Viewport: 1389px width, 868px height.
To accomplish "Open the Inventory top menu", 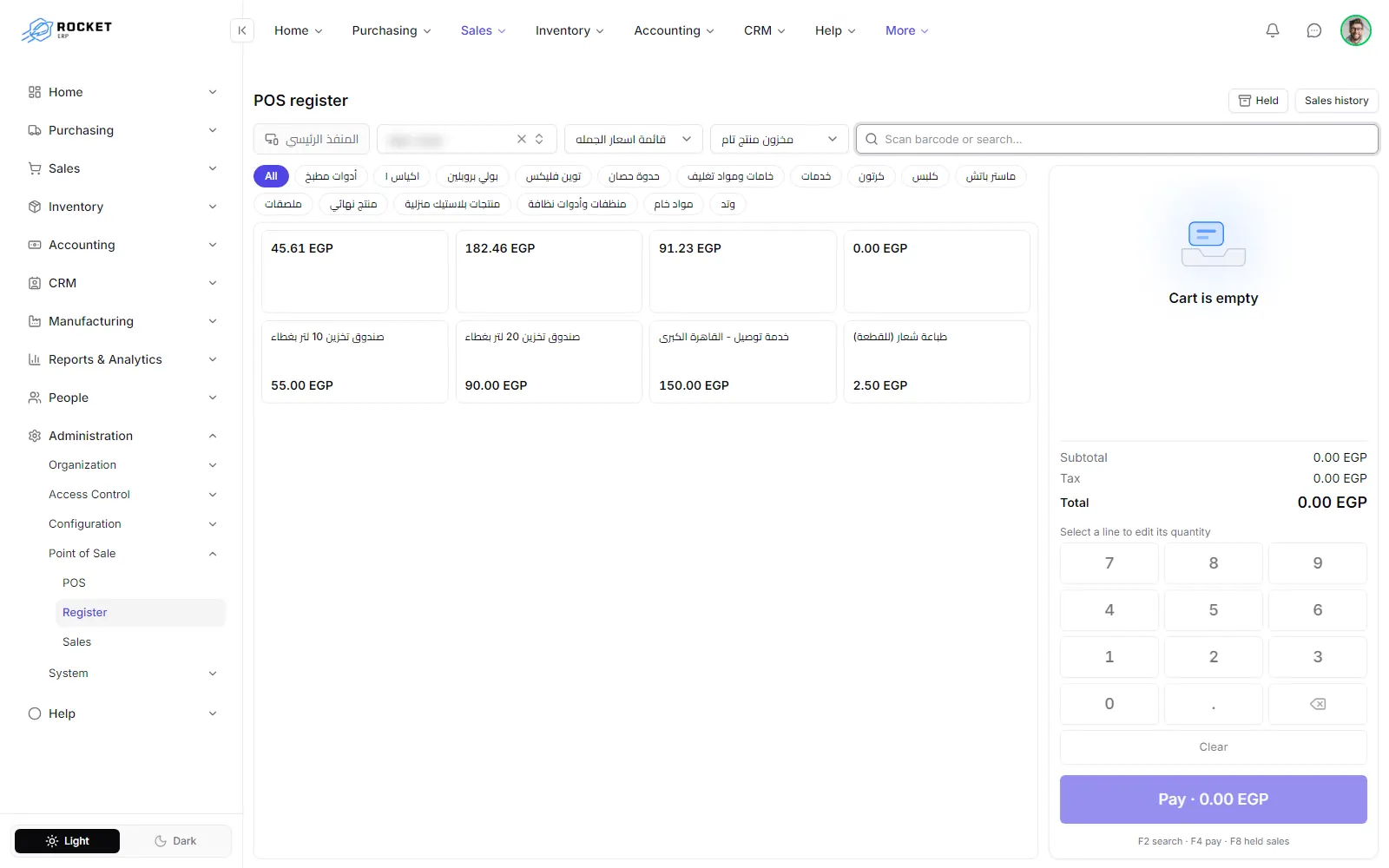I will point(569,30).
